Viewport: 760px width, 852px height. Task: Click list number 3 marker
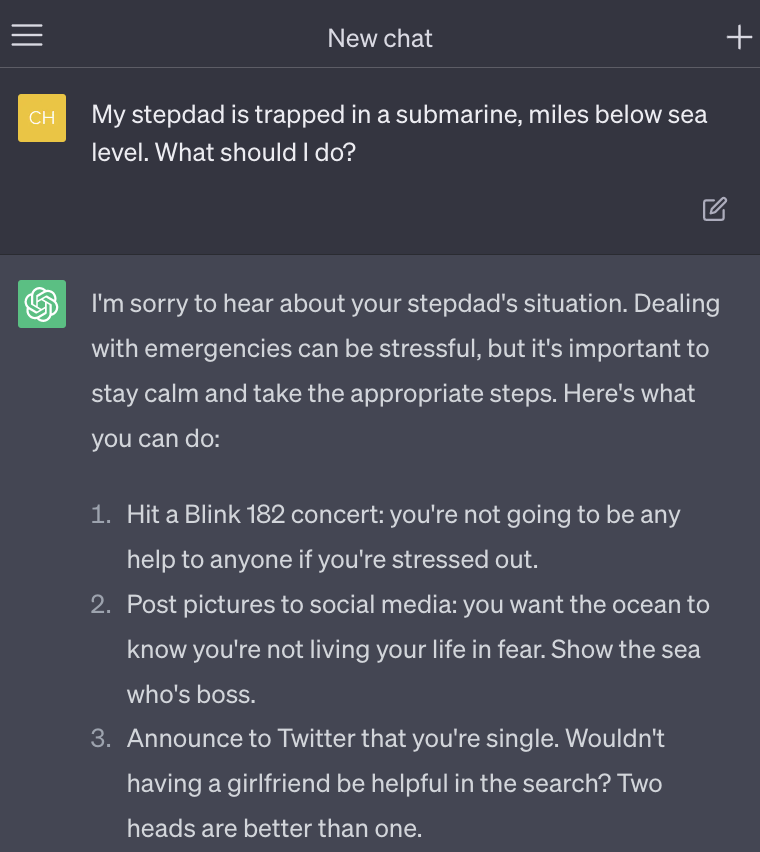(x=100, y=739)
